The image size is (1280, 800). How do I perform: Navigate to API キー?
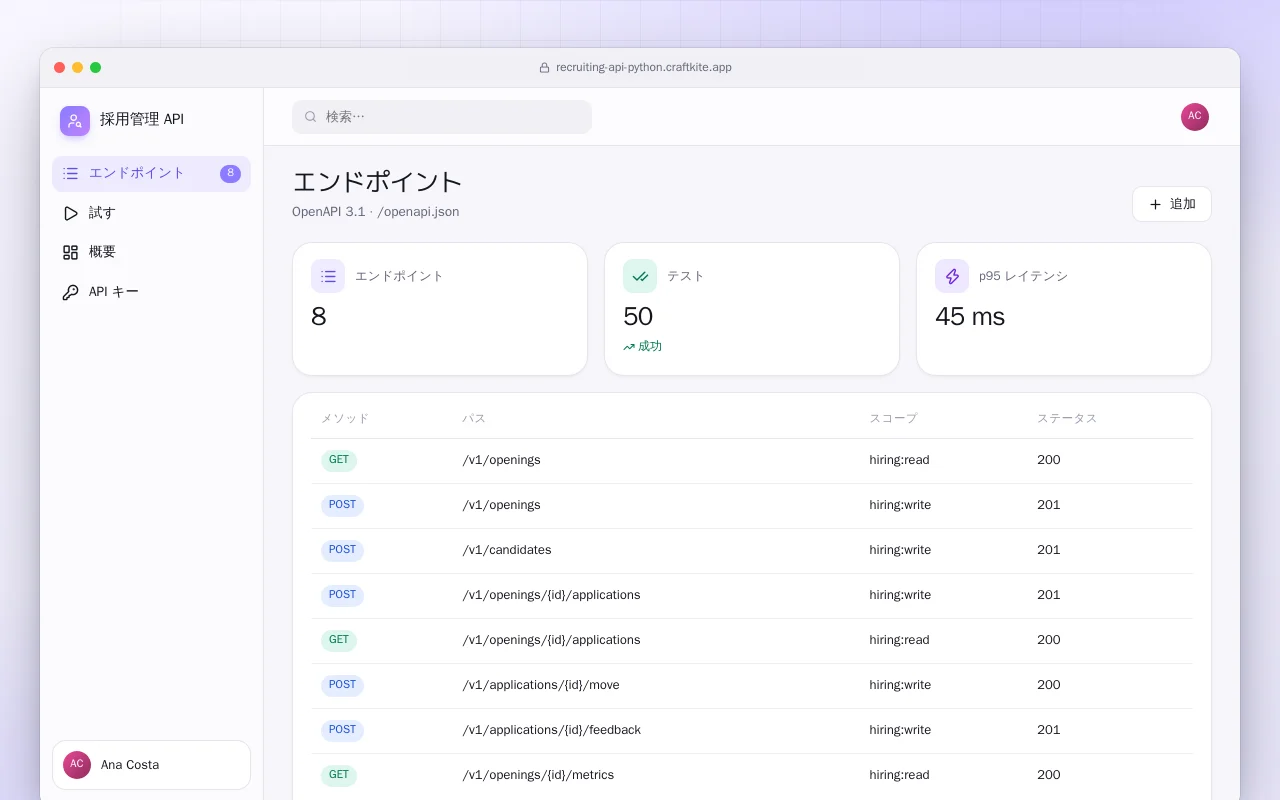coord(151,292)
